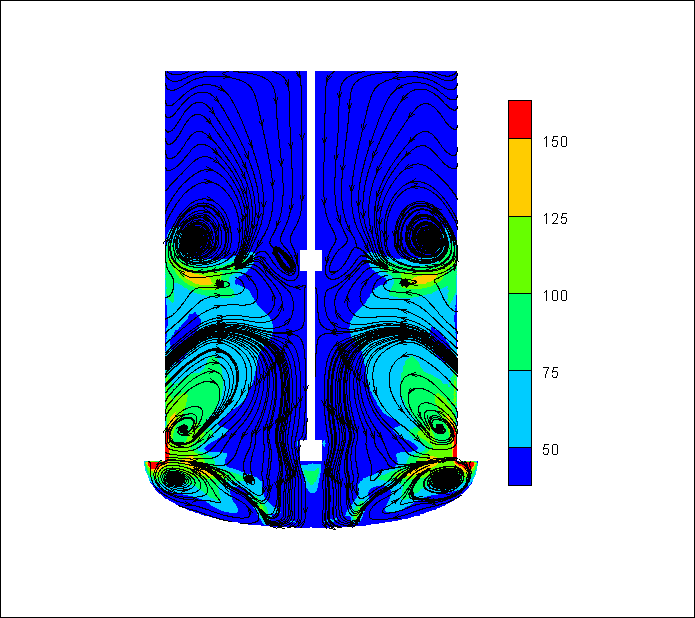Select the 125 legend label
This screenshot has height=618, width=695.
[x=555, y=219]
